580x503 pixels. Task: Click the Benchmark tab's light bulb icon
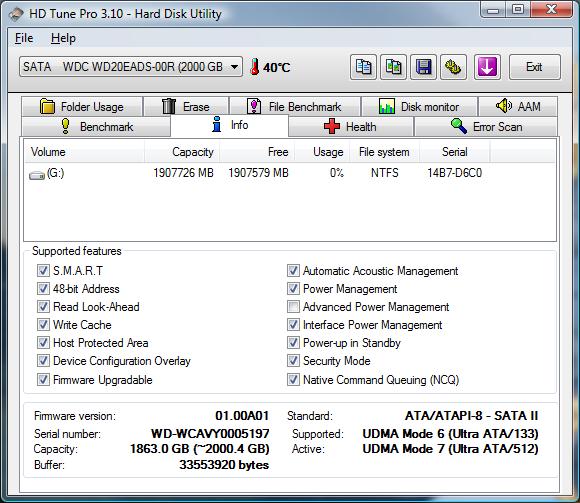(65, 126)
